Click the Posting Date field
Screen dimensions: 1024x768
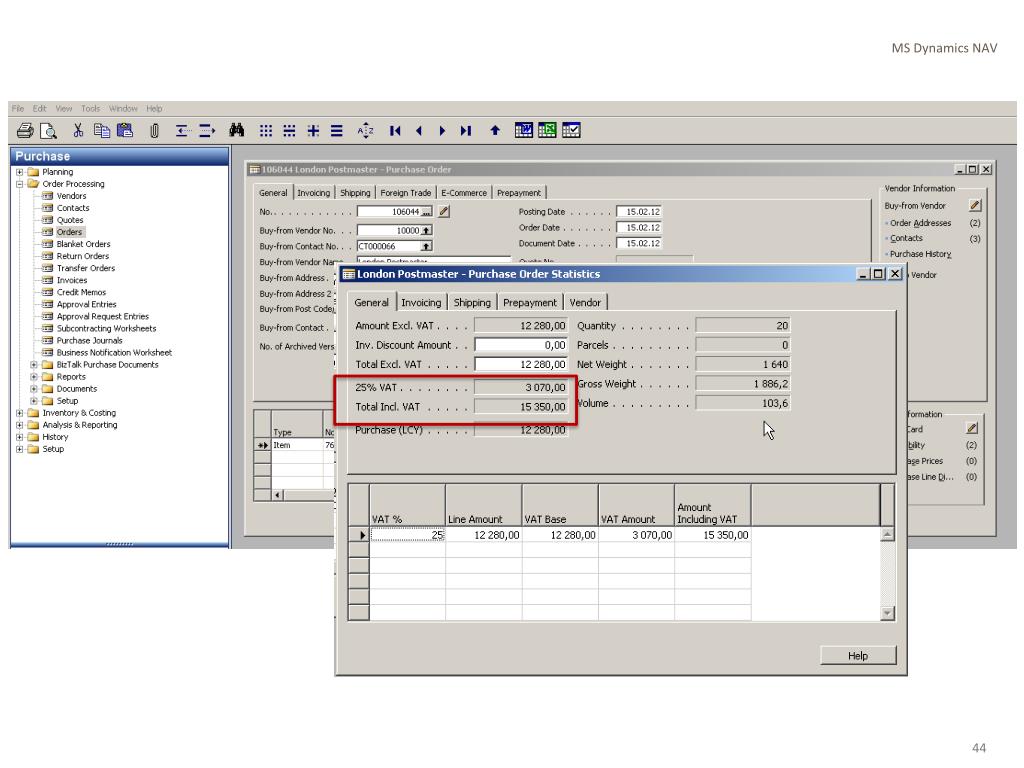pos(639,212)
